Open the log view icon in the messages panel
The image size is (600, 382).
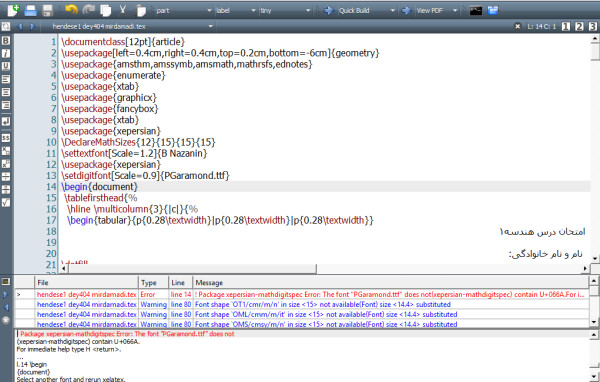pyautogui.click(x=6, y=282)
